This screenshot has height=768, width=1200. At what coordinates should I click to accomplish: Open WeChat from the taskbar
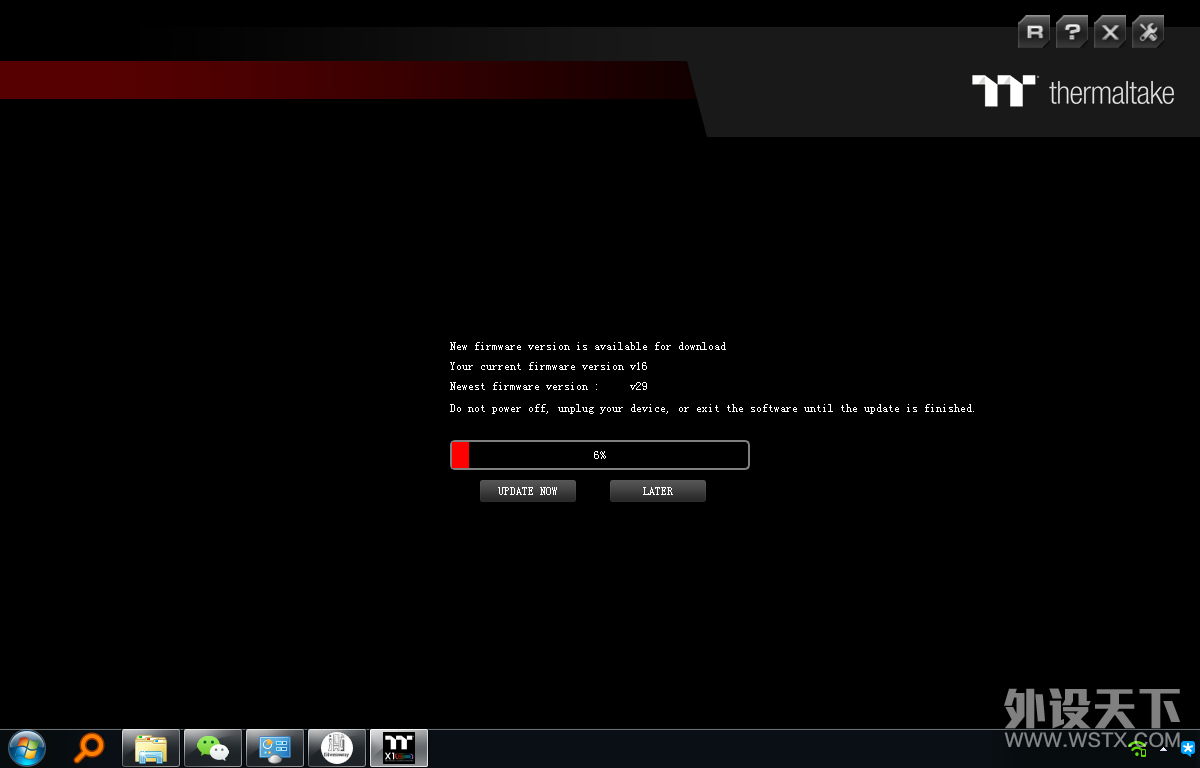coord(213,748)
